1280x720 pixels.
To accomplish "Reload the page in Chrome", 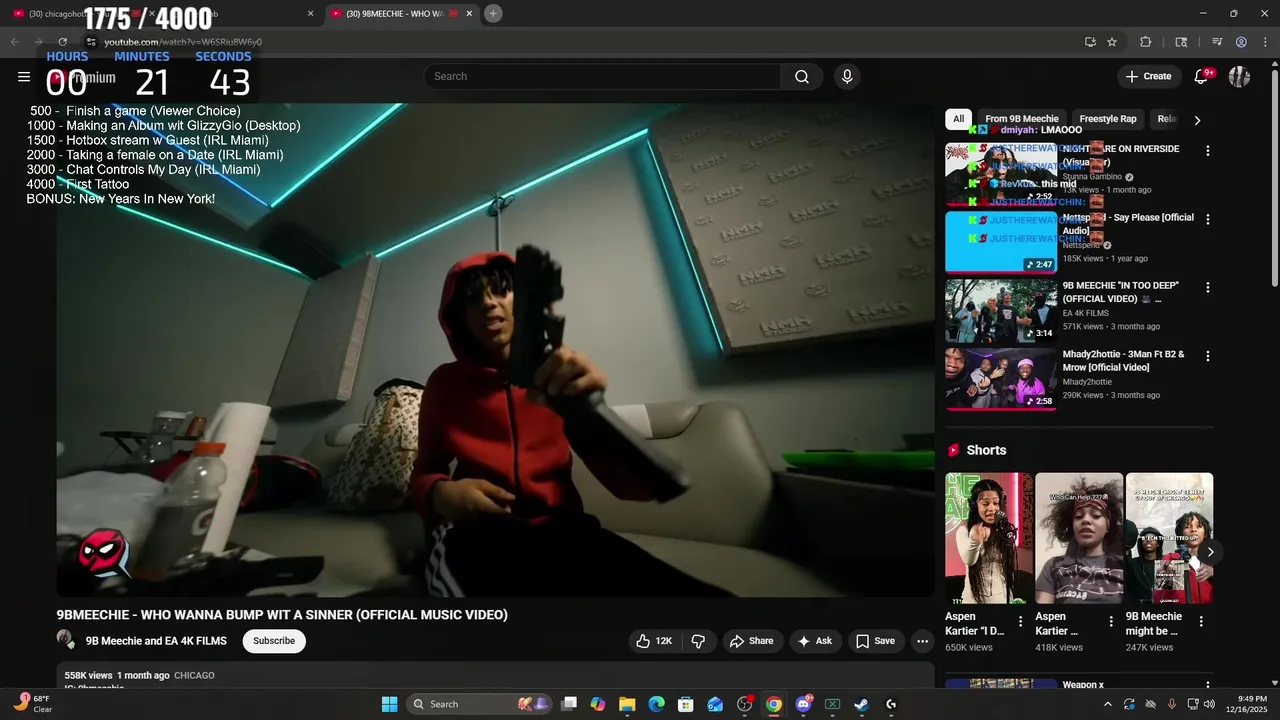I will click(x=62, y=42).
